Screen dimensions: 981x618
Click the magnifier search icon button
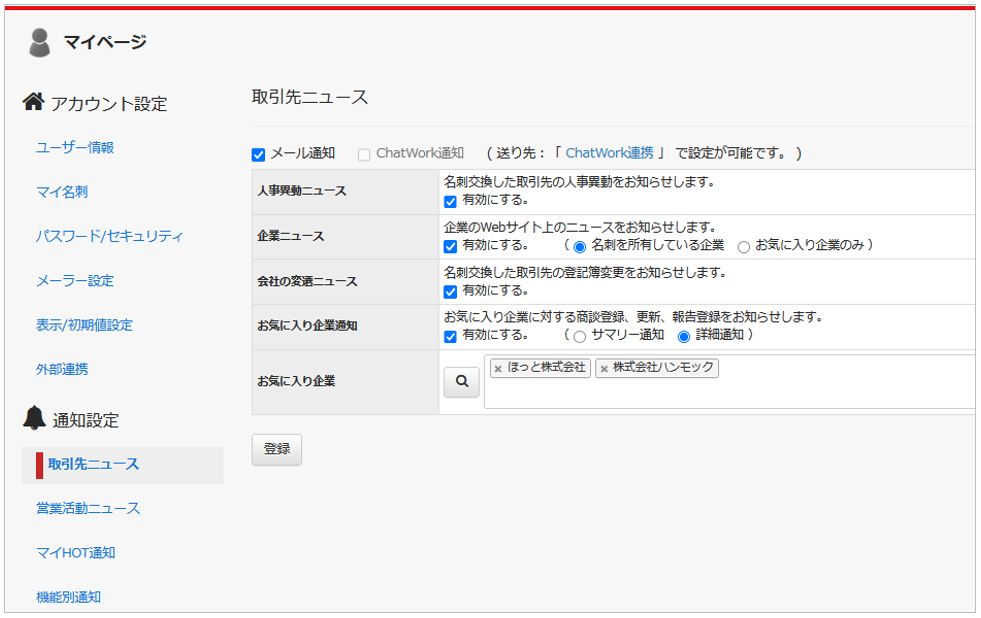[461, 381]
